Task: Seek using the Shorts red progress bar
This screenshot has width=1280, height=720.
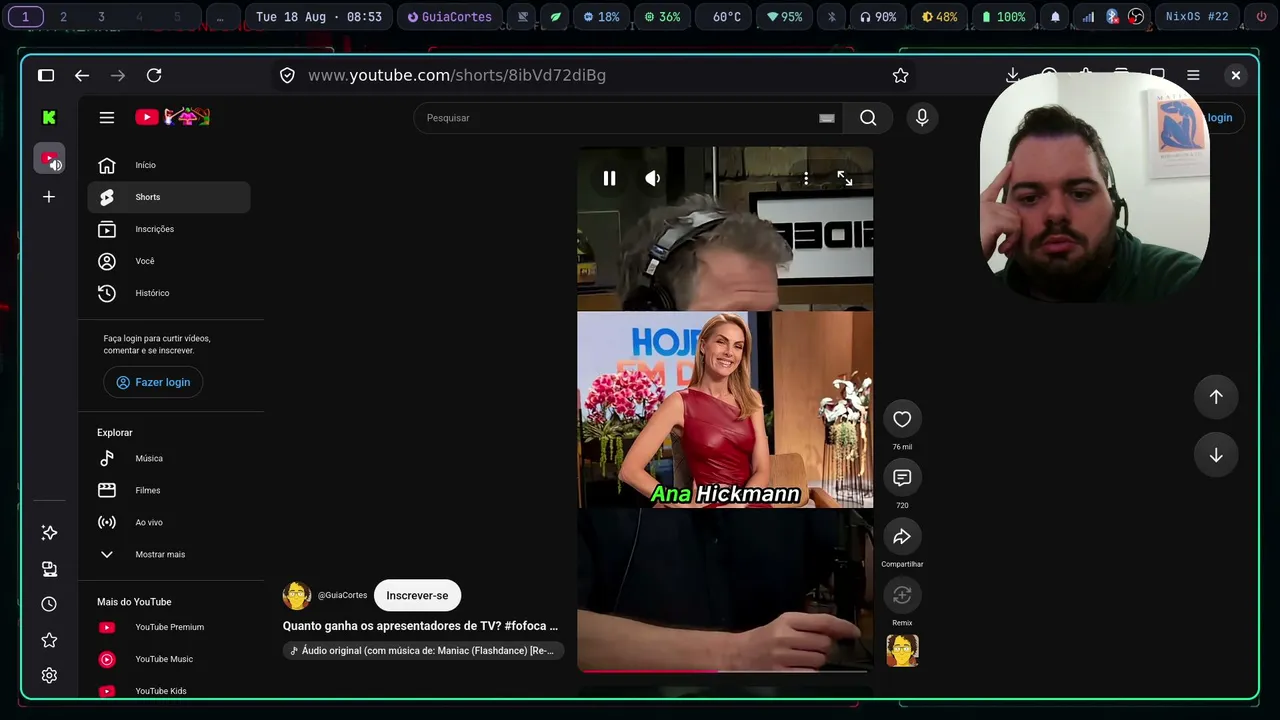Action: click(x=725, y=671)
